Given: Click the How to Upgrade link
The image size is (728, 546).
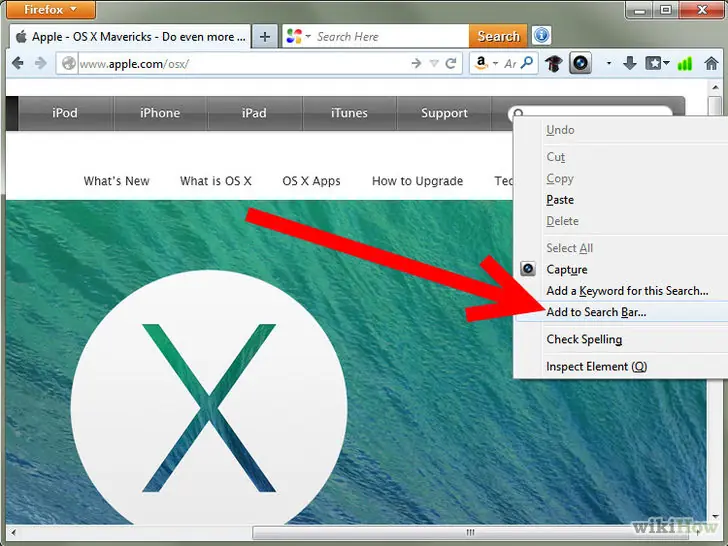Looking at the screenshot, I should tap(417, 181).
